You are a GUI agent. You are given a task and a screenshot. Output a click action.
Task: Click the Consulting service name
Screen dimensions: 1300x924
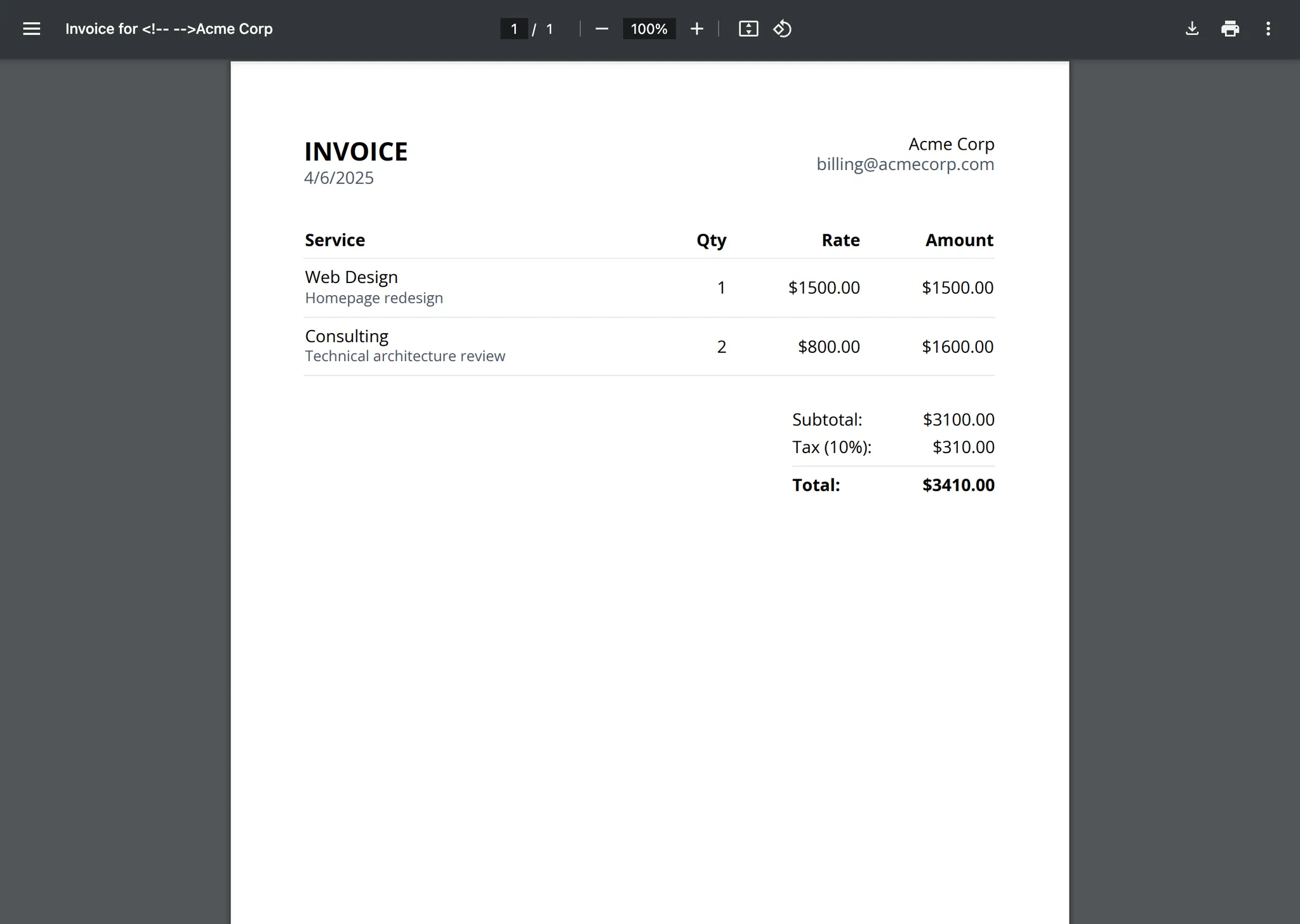[347, 336]
